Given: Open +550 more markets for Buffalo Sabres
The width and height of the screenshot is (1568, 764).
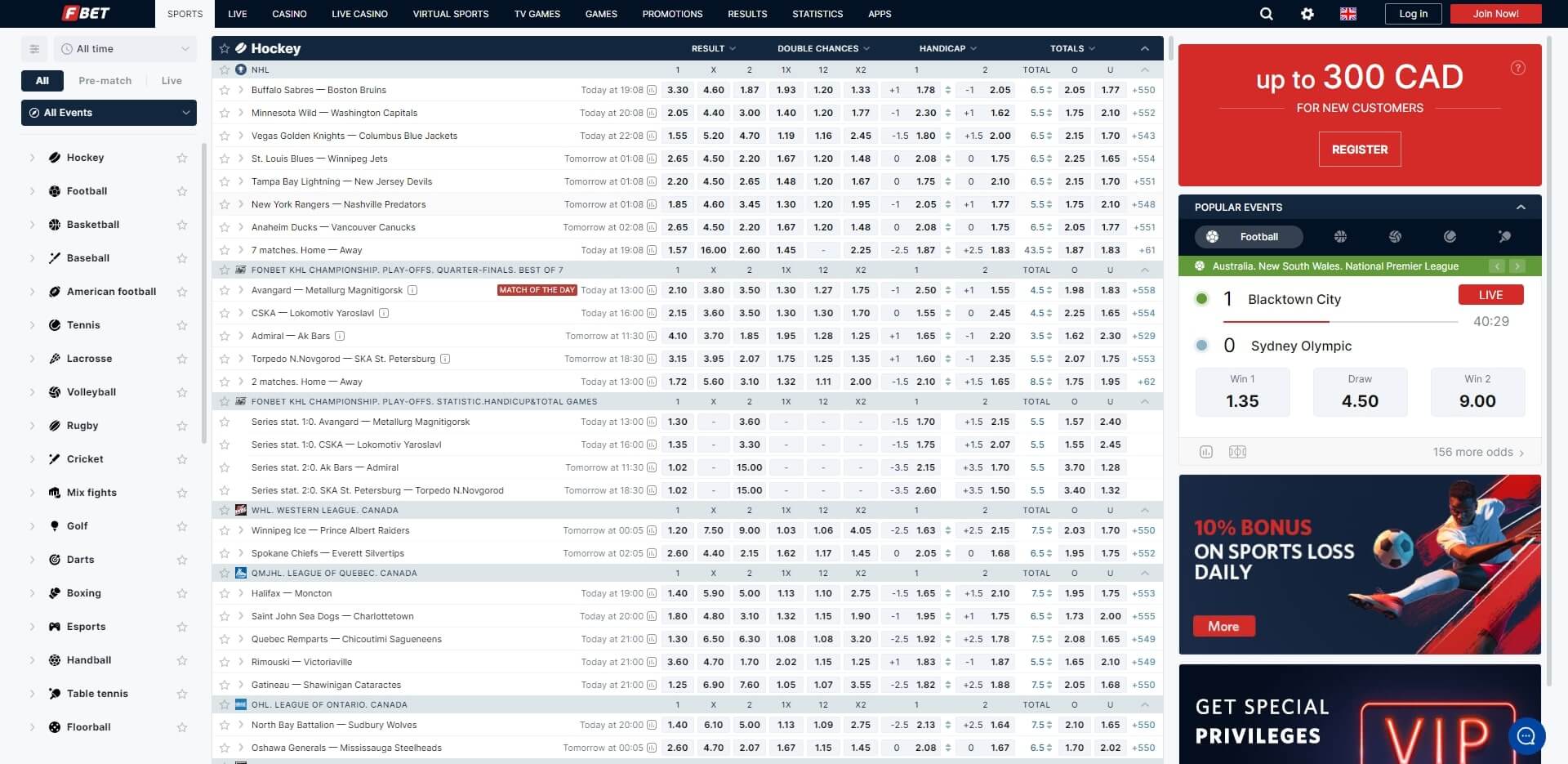Looking at the screenshot, I should [x=1143, y=90].
